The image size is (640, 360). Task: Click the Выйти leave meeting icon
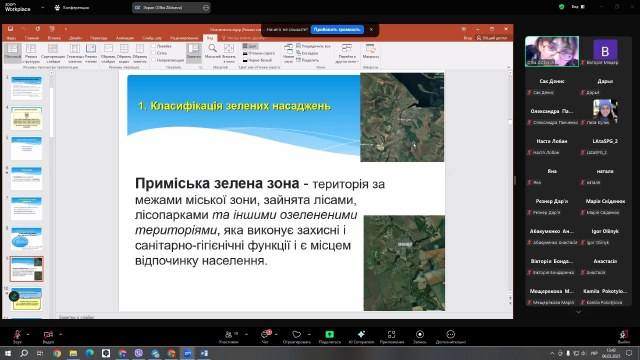tap(623, 334)
